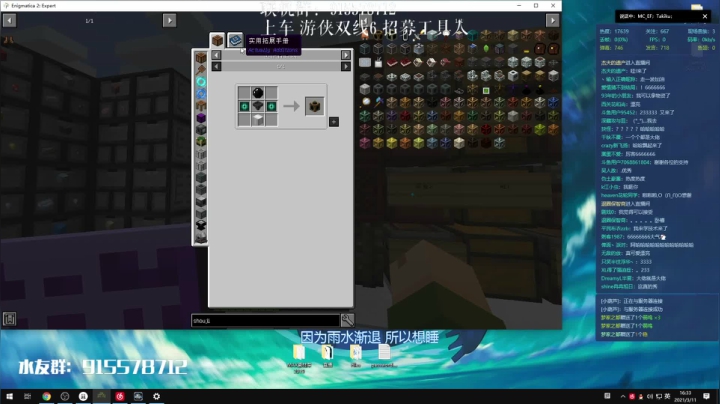Screen dimensions: 720x404
Task: Pick the magnifying glass item in list
Action: coord(366,102)
